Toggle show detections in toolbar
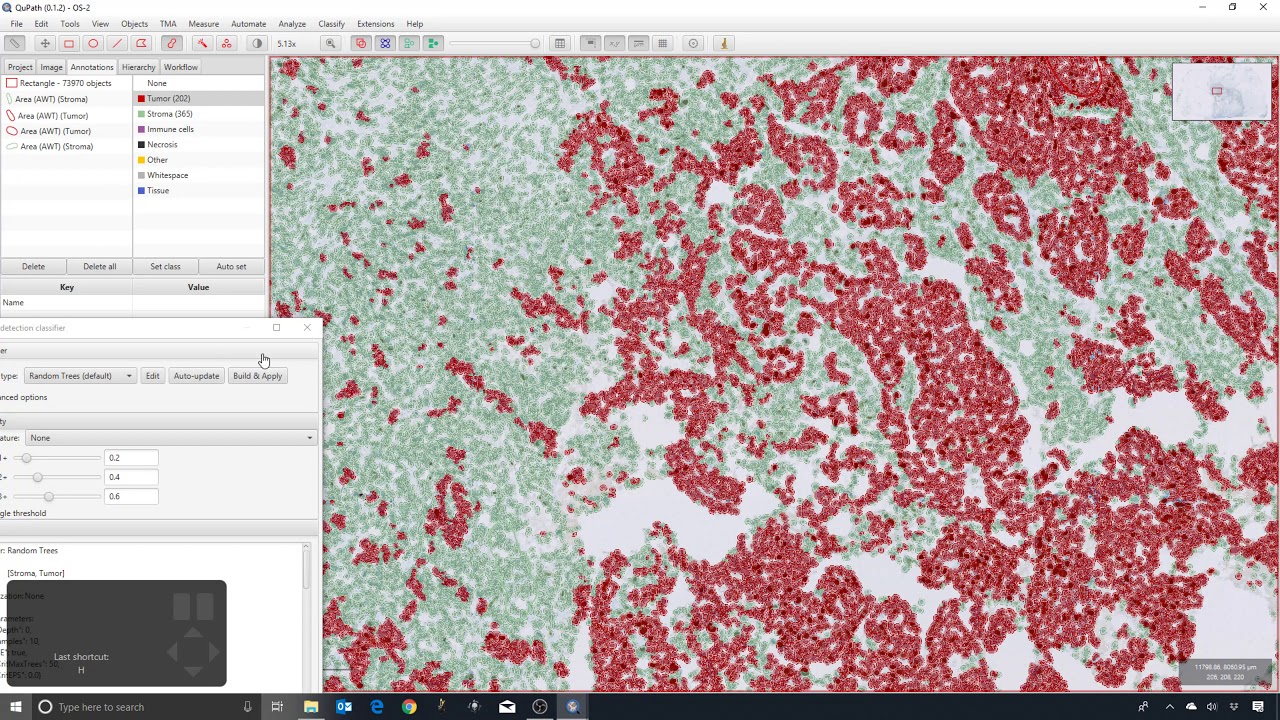The image size is (1280, 720). click(409, 43)
